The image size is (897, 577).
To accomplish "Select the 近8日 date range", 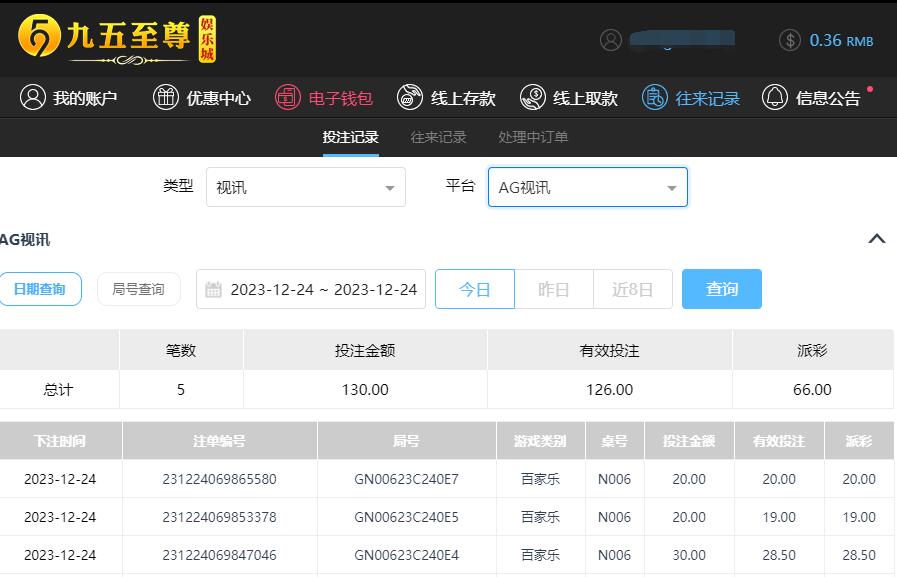I will coord(633,289).
